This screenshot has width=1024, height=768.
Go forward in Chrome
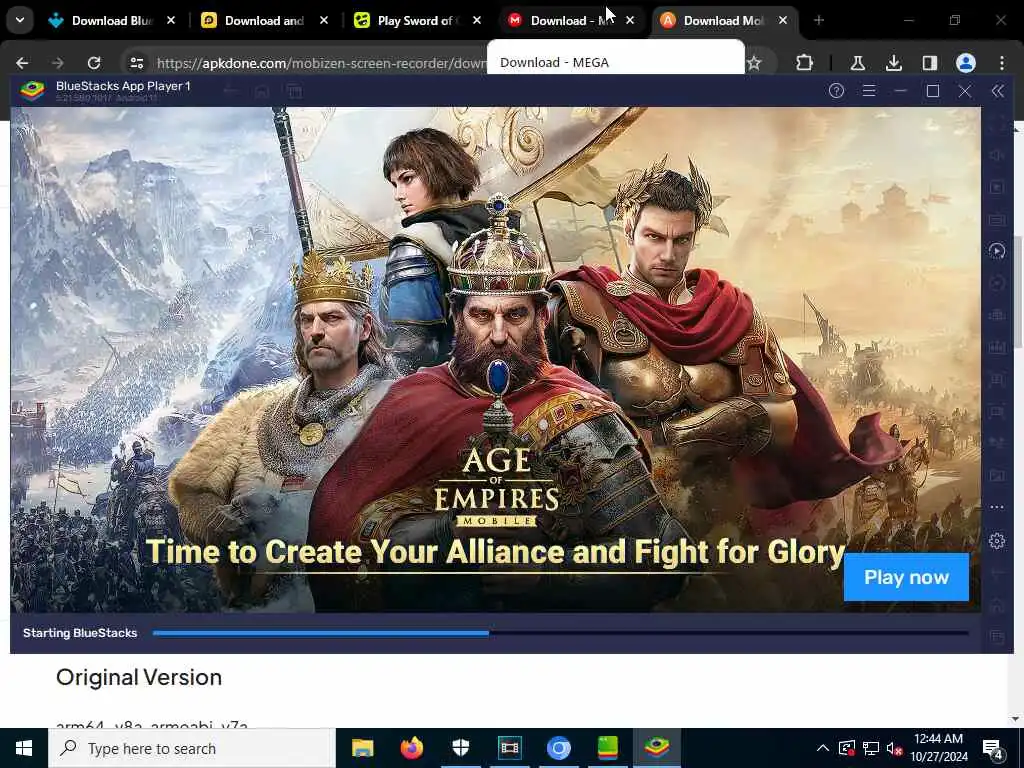click(x=58, y=63)
